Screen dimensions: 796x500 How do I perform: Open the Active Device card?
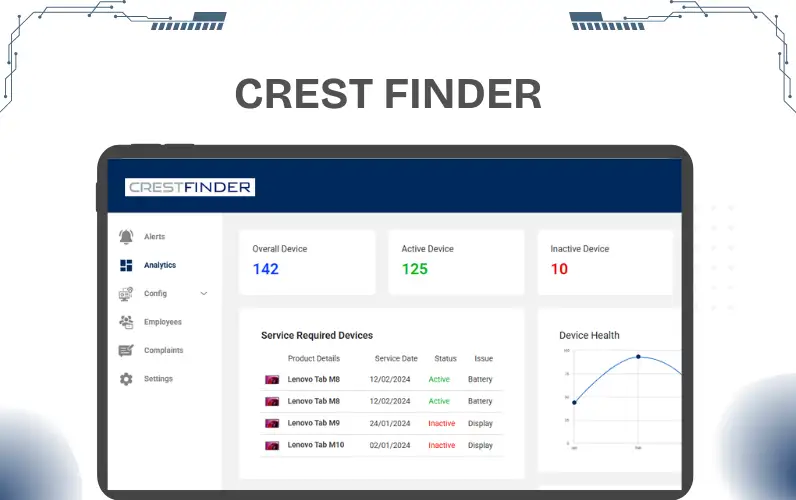[456, 262]
